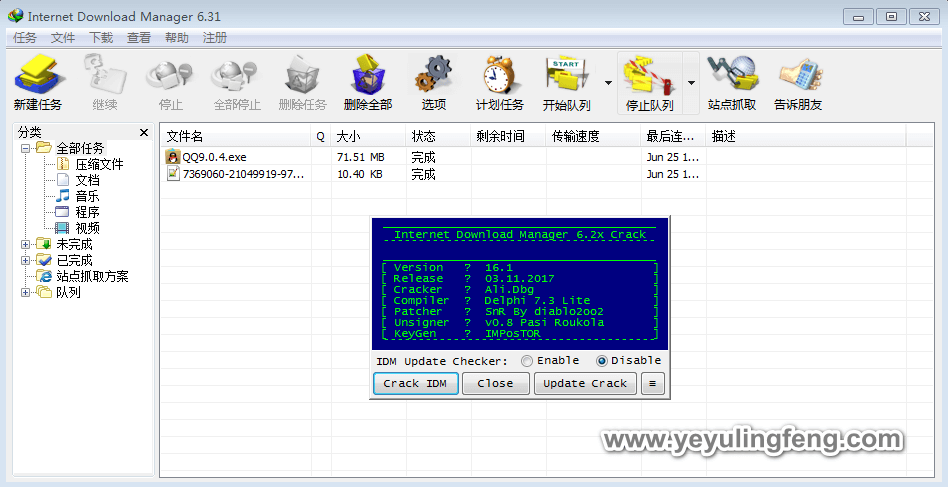The width and height of the screenshot is (948, 487).
Task: Click the Crack IDM button
Action: click(415, 383)
